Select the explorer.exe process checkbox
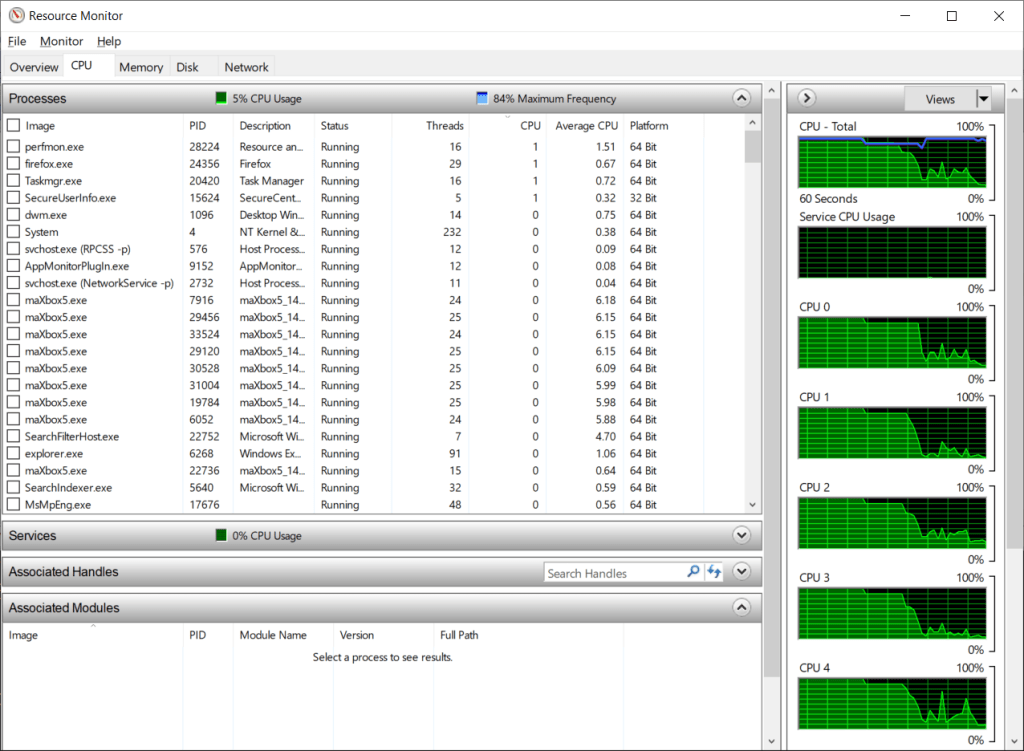This screenshot has width=1024, height=751. click(14, 454)
